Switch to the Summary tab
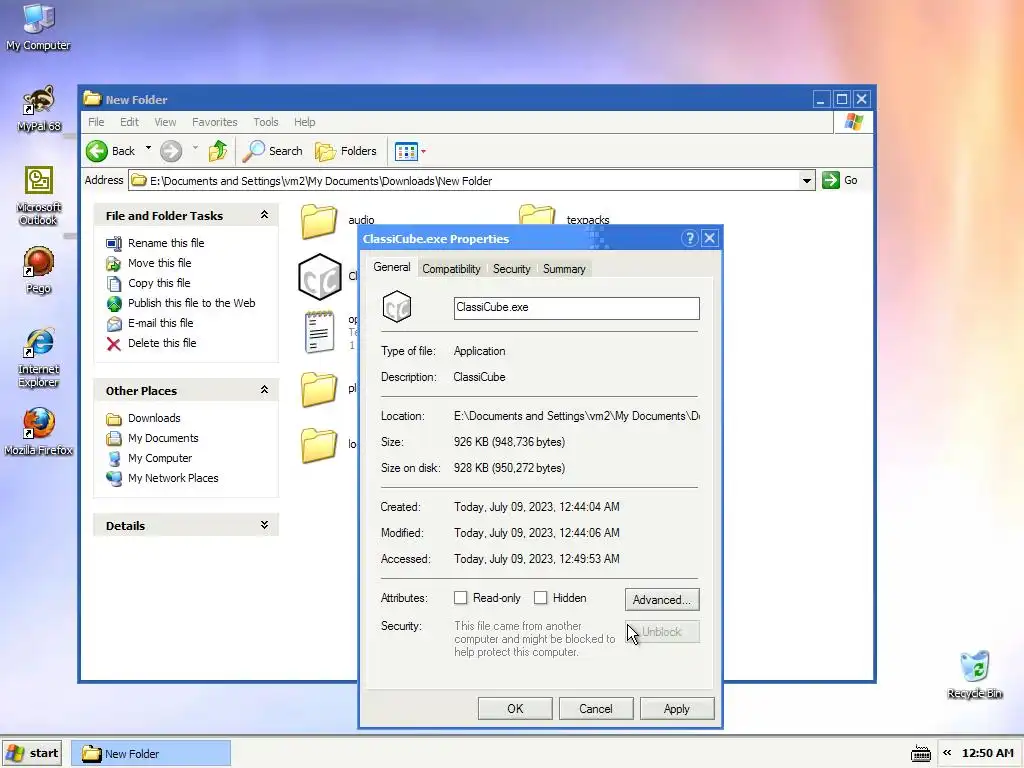The width and height of the screenshot is (1024, 768). [564, 269]
